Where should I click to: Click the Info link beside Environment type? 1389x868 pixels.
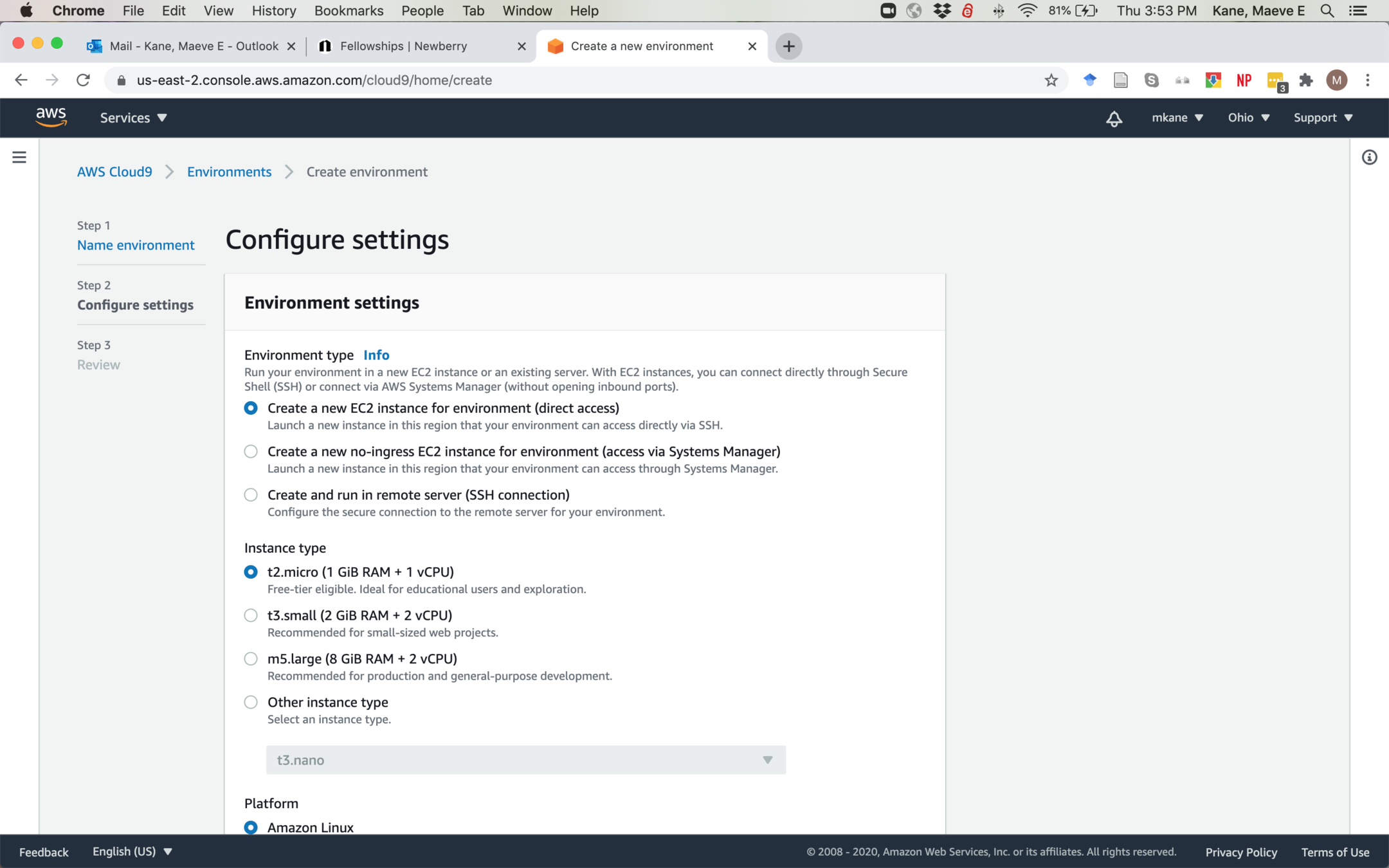(x=376, y=355)
